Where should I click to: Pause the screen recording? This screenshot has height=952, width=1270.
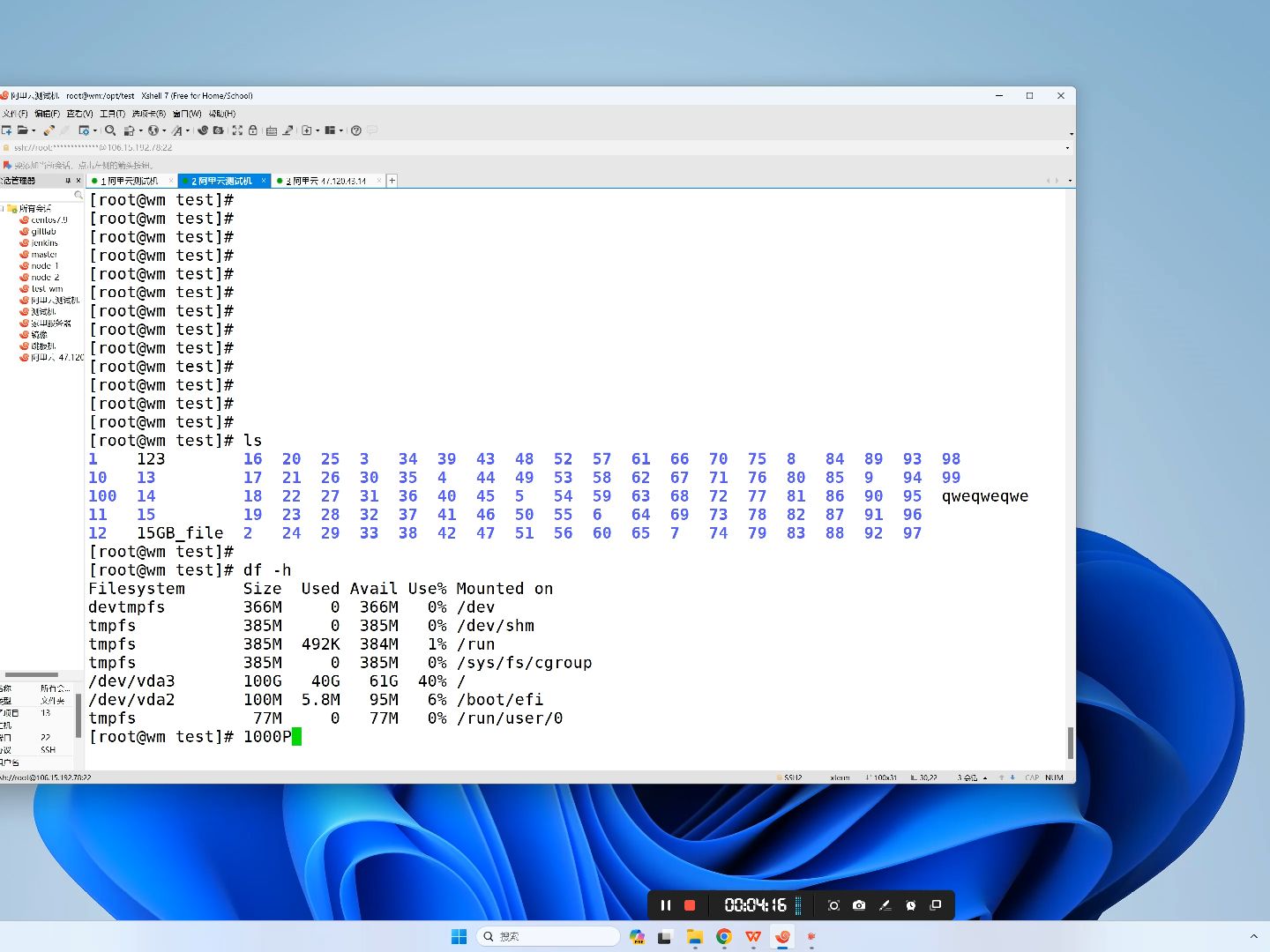[x=666, y=905]
